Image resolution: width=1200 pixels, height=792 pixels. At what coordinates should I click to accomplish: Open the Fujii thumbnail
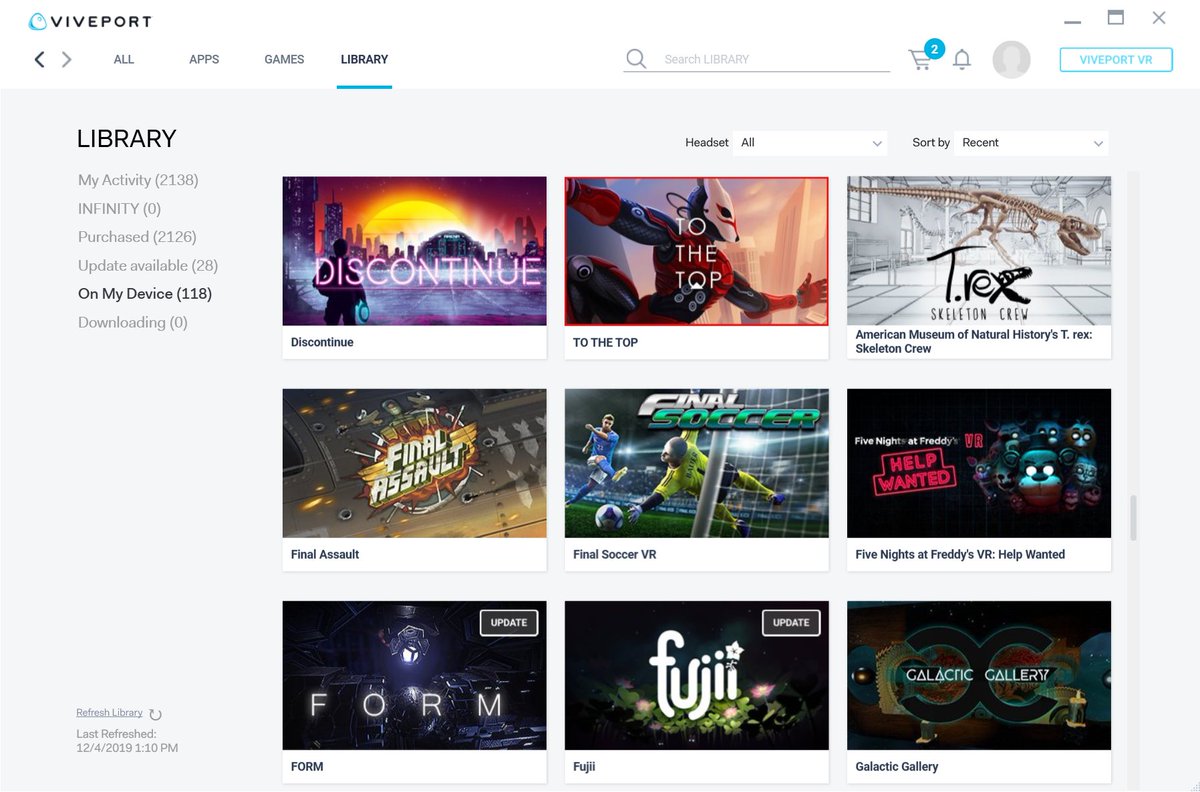[x=696, y=675]
